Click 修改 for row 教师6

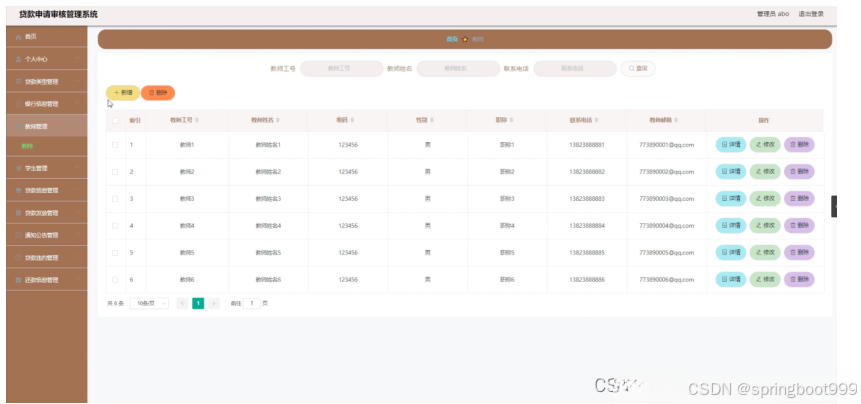[765, 279]
